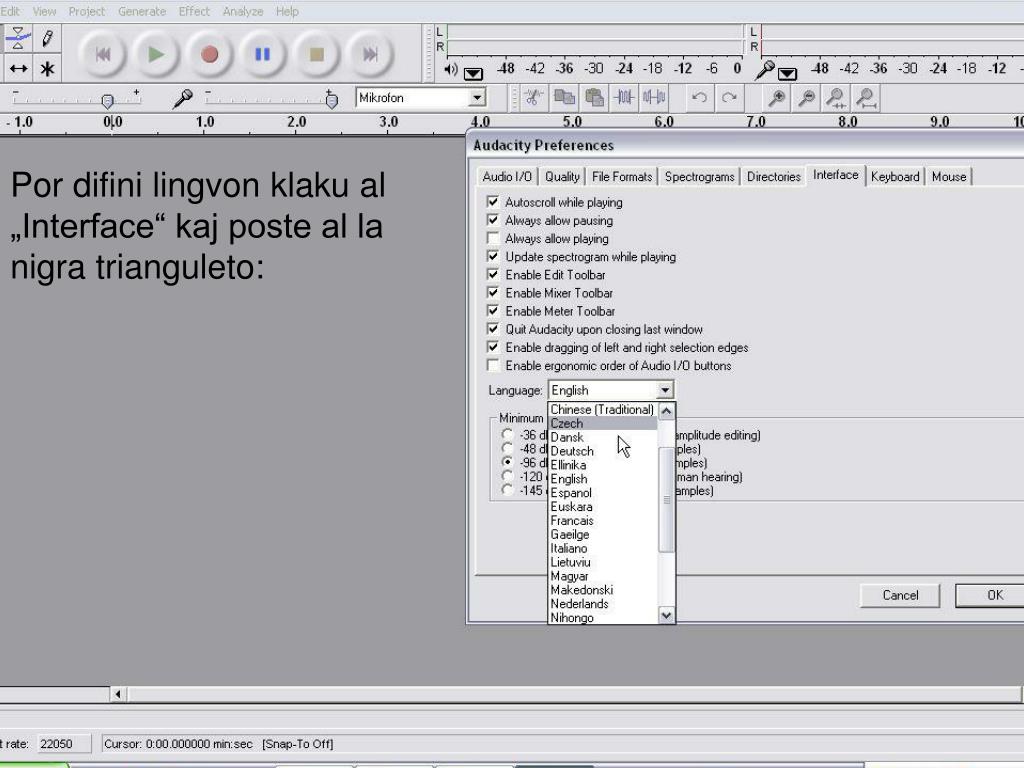Open input meter dropdown arrow
1024x768 pixels.
pos(787,73)
